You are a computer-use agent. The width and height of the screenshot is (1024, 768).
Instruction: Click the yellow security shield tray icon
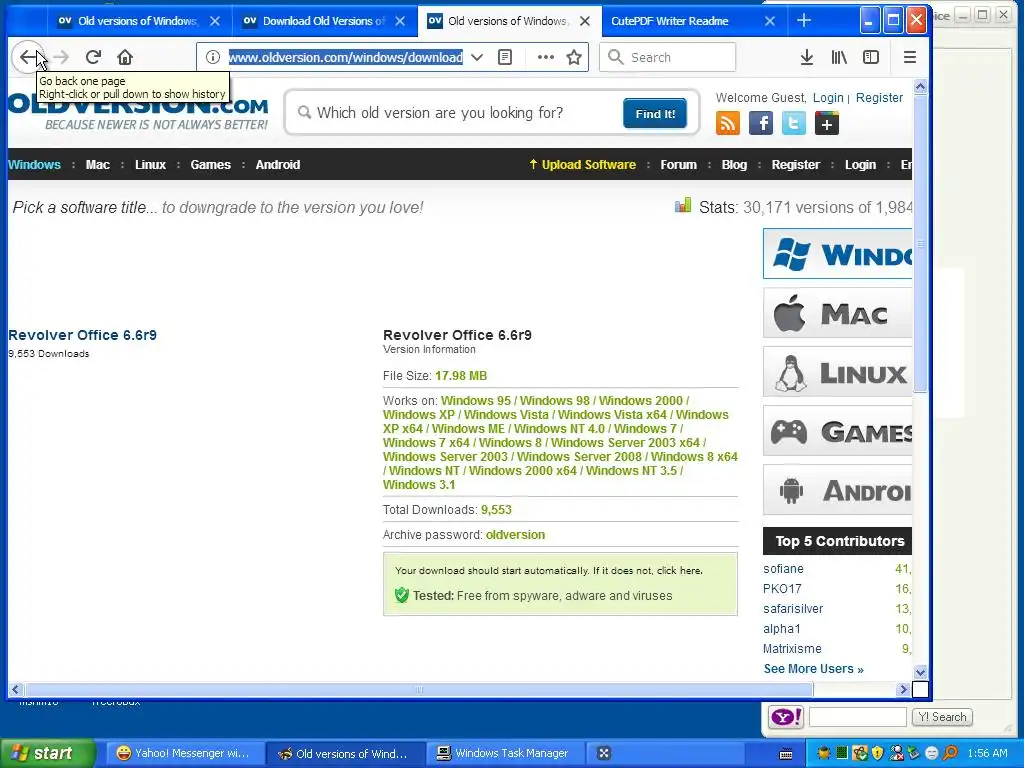coord(877,754)
